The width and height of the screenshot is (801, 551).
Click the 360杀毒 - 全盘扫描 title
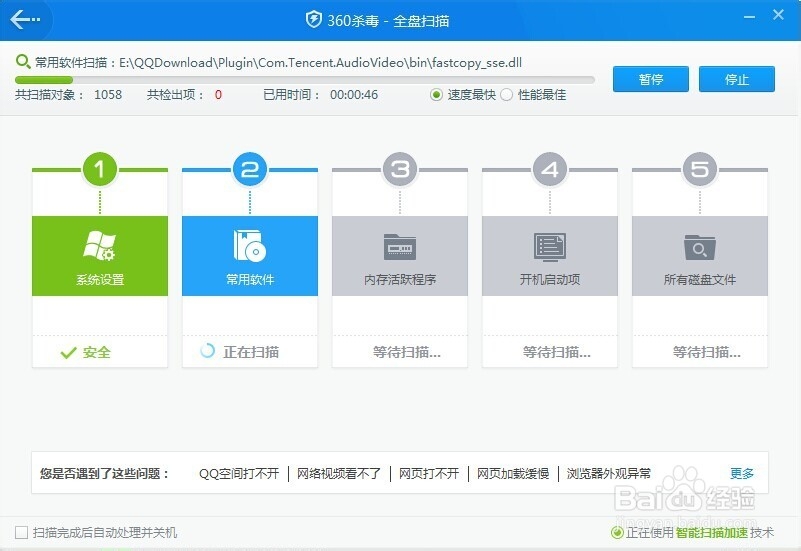point(388,21)
